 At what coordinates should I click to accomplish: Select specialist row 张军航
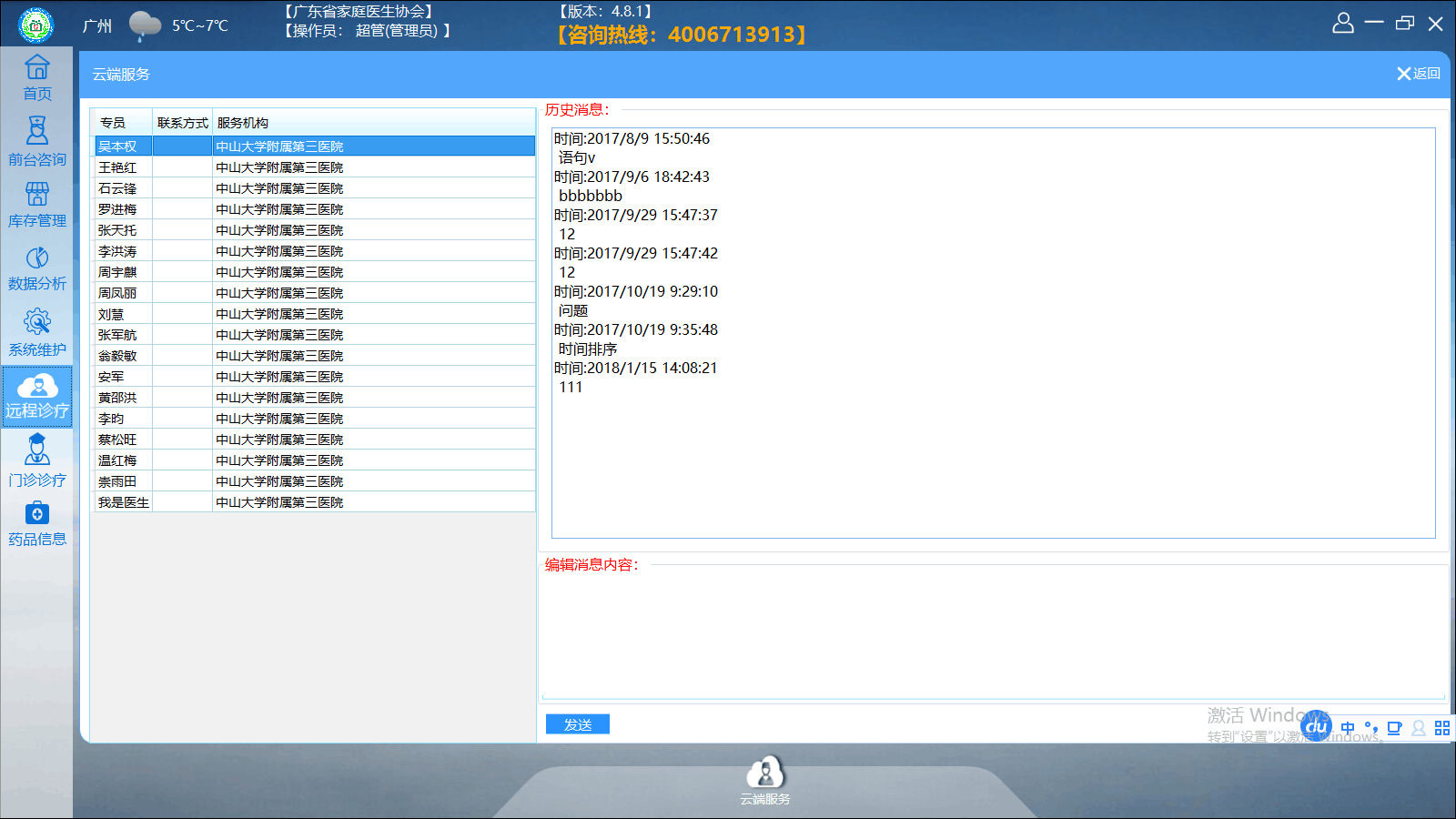pos(315,335)
